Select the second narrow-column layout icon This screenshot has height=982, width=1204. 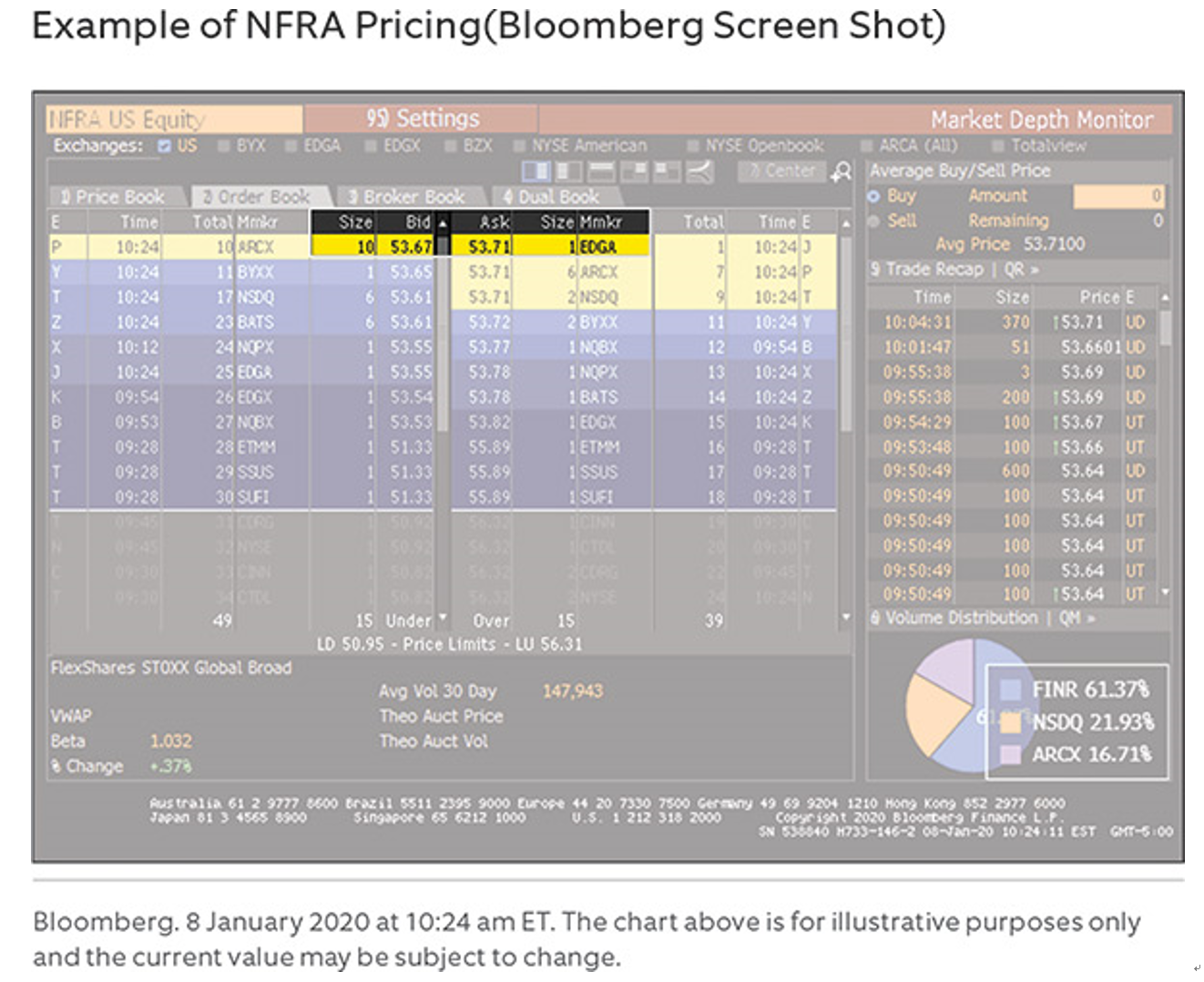[x=569, y=171]
